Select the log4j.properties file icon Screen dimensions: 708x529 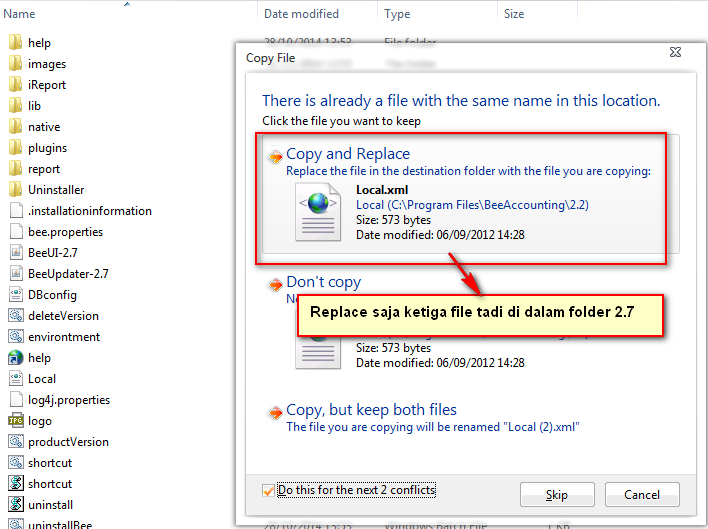(16, 399)
